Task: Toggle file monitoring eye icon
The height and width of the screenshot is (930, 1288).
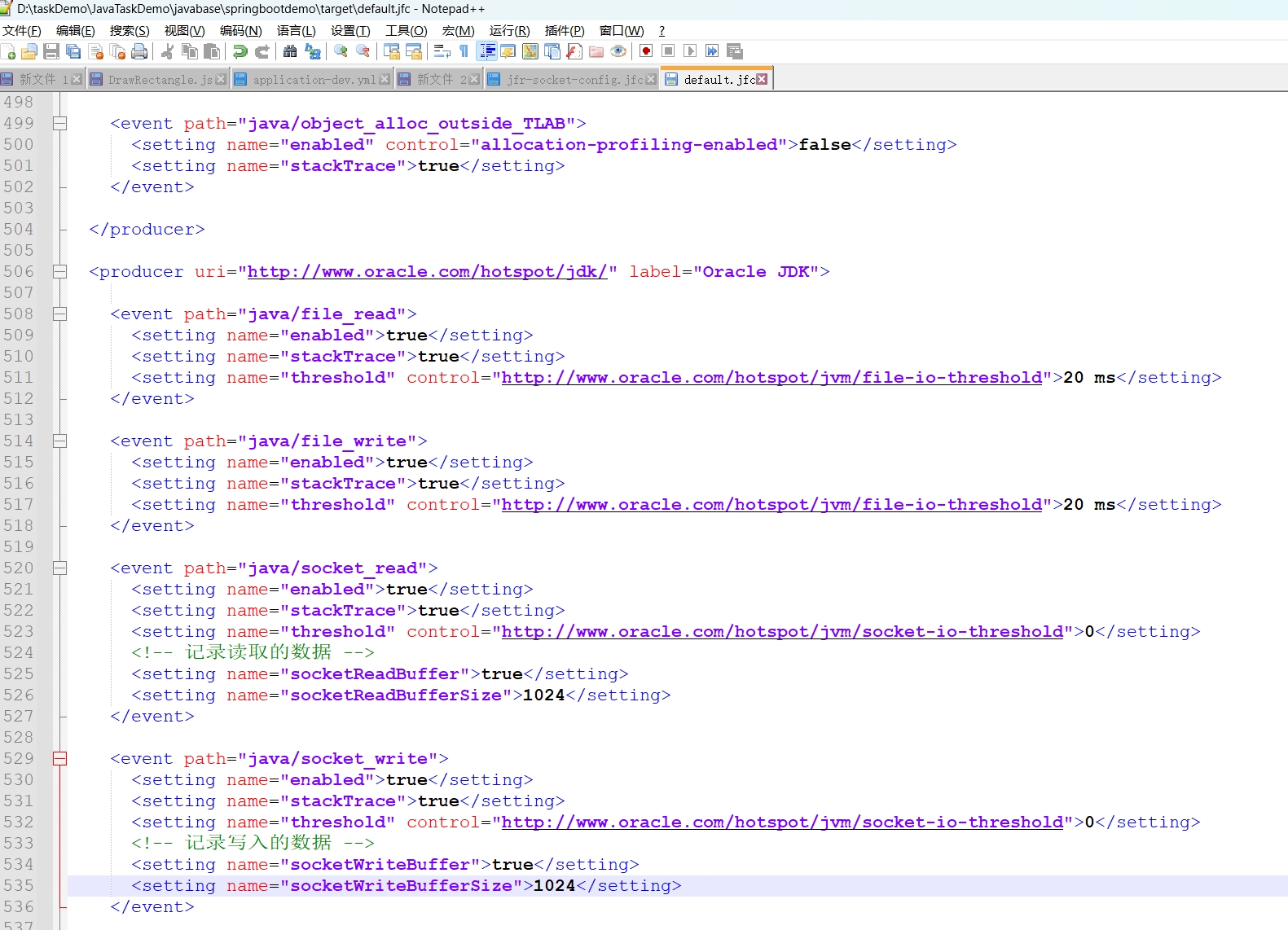Action: 618,51
